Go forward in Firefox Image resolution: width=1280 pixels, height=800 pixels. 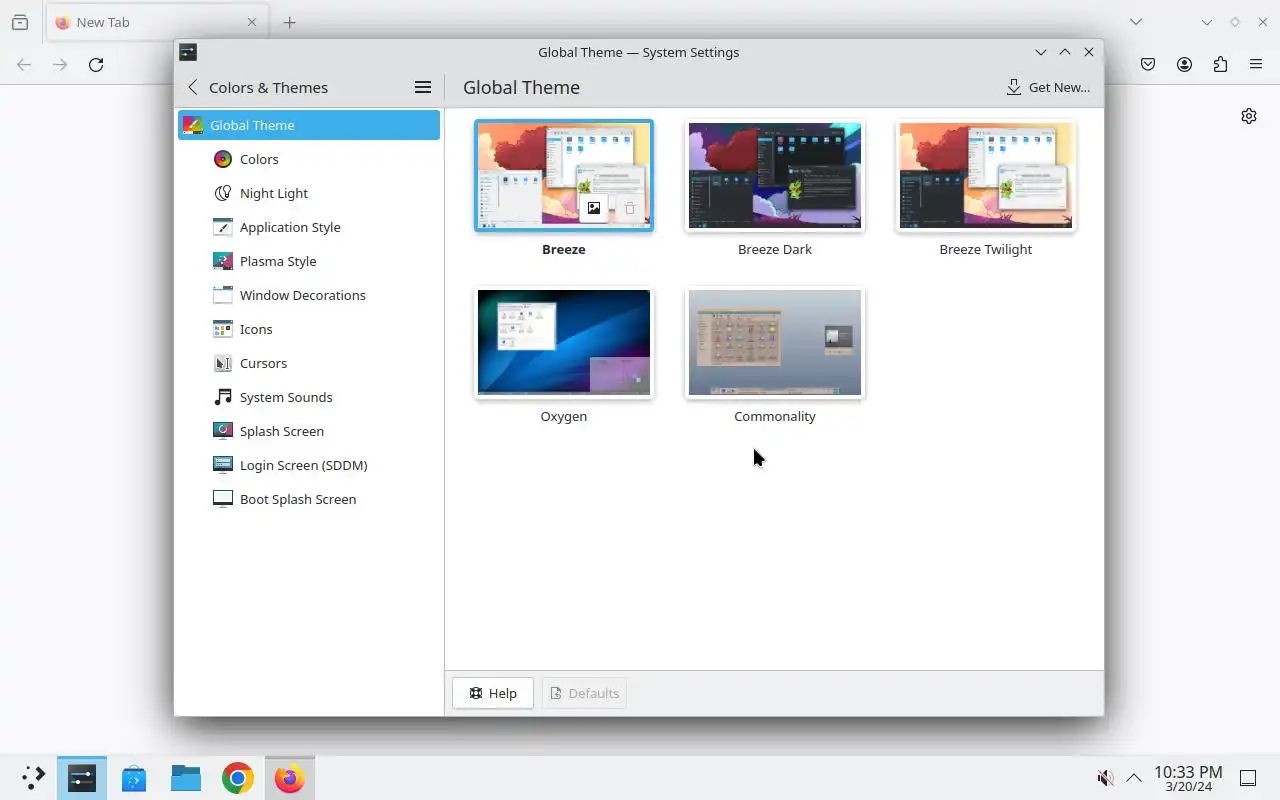click(x=60, y=64)
